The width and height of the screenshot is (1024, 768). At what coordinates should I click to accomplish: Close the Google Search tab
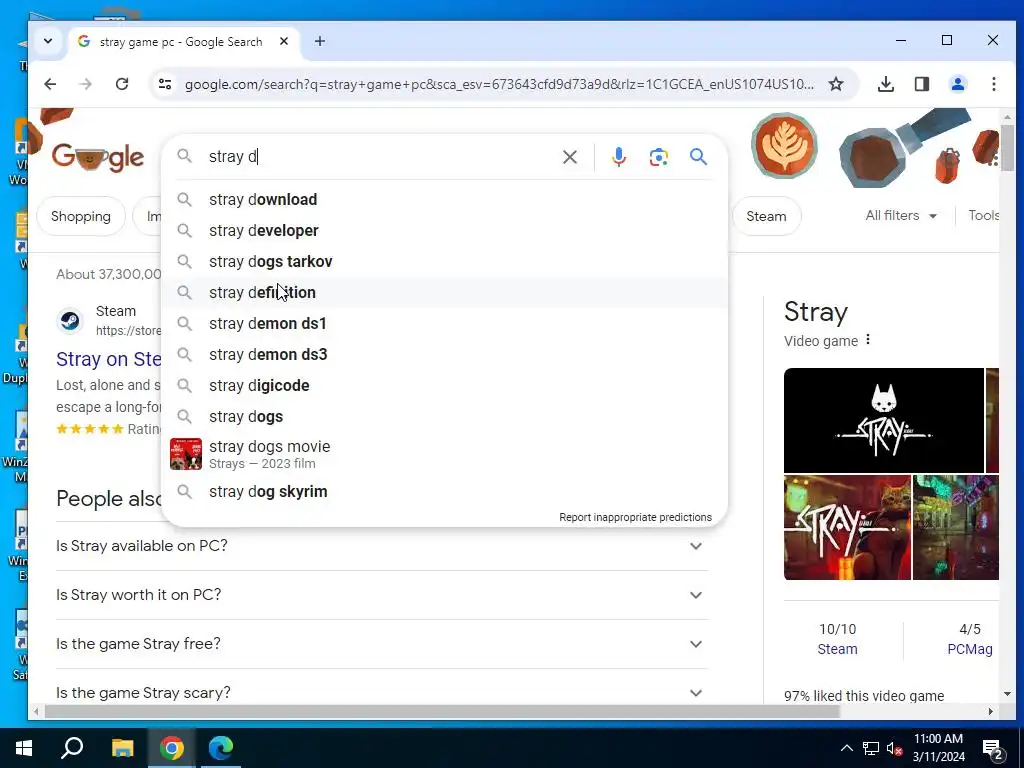click(284, 41)
